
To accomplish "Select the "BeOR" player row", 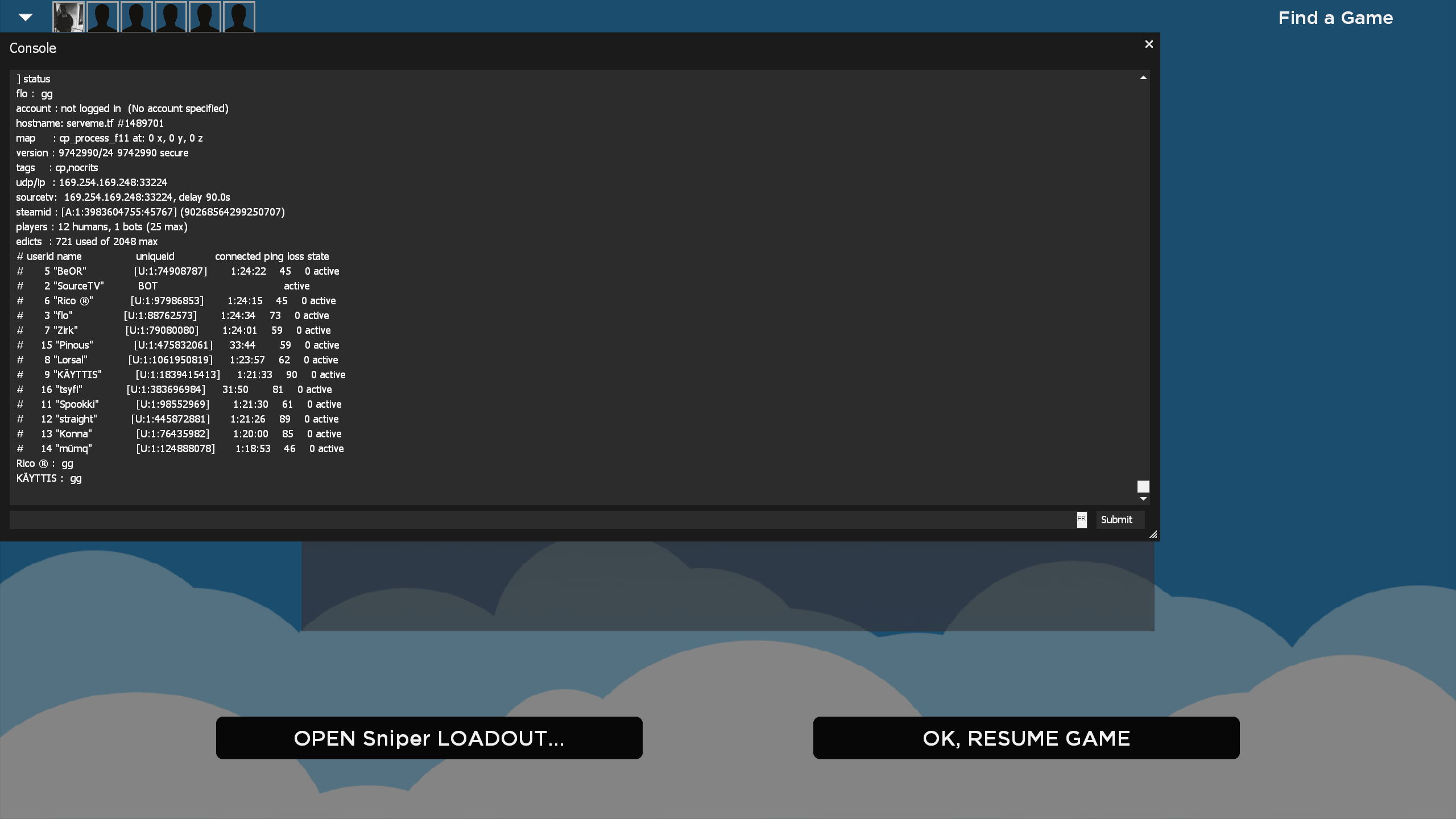I will (178, 271).
